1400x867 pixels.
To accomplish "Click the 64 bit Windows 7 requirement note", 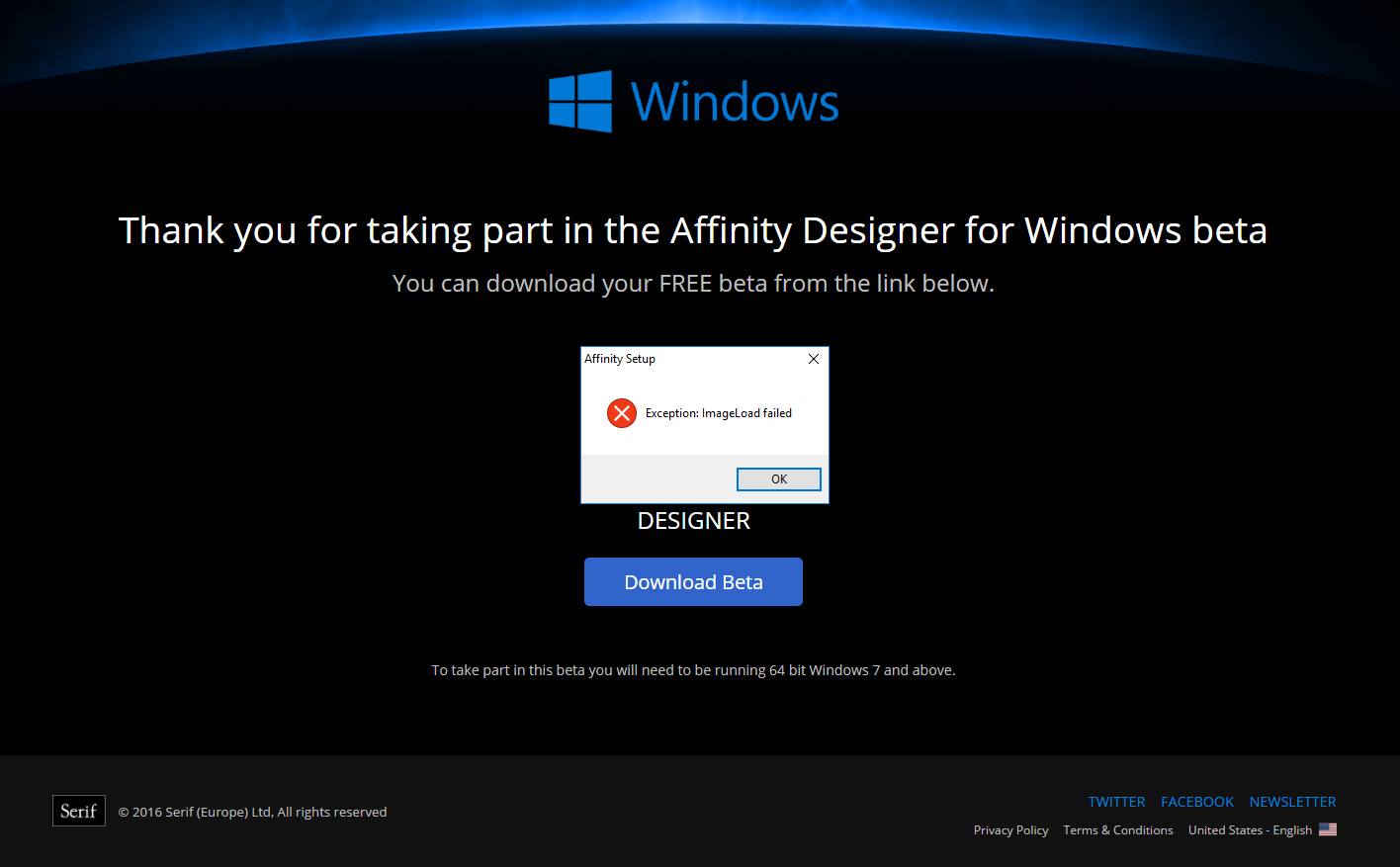I will pyautogui.click(x=693, y=670).
